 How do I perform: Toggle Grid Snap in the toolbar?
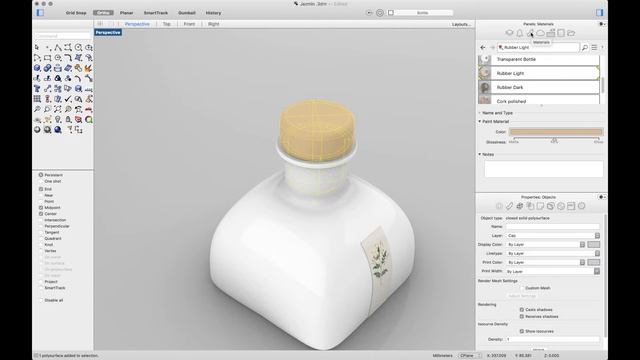(x=76, y=13)
